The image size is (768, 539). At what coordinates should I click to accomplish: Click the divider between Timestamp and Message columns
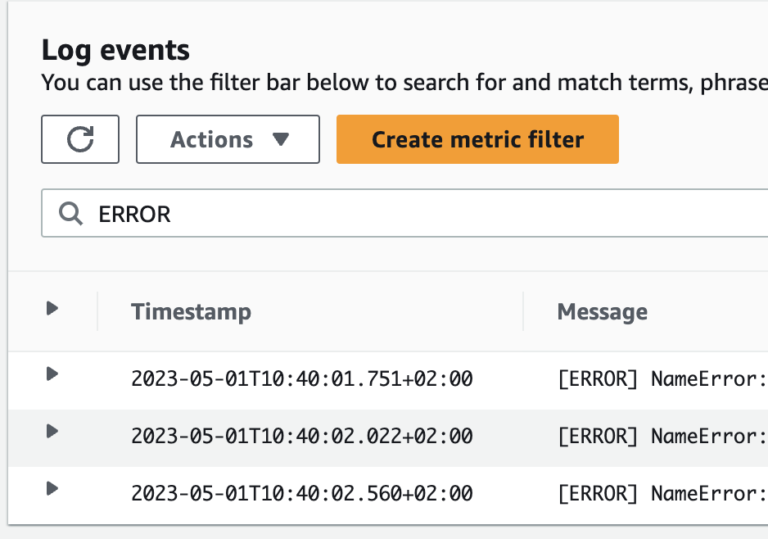click(523, 311)
